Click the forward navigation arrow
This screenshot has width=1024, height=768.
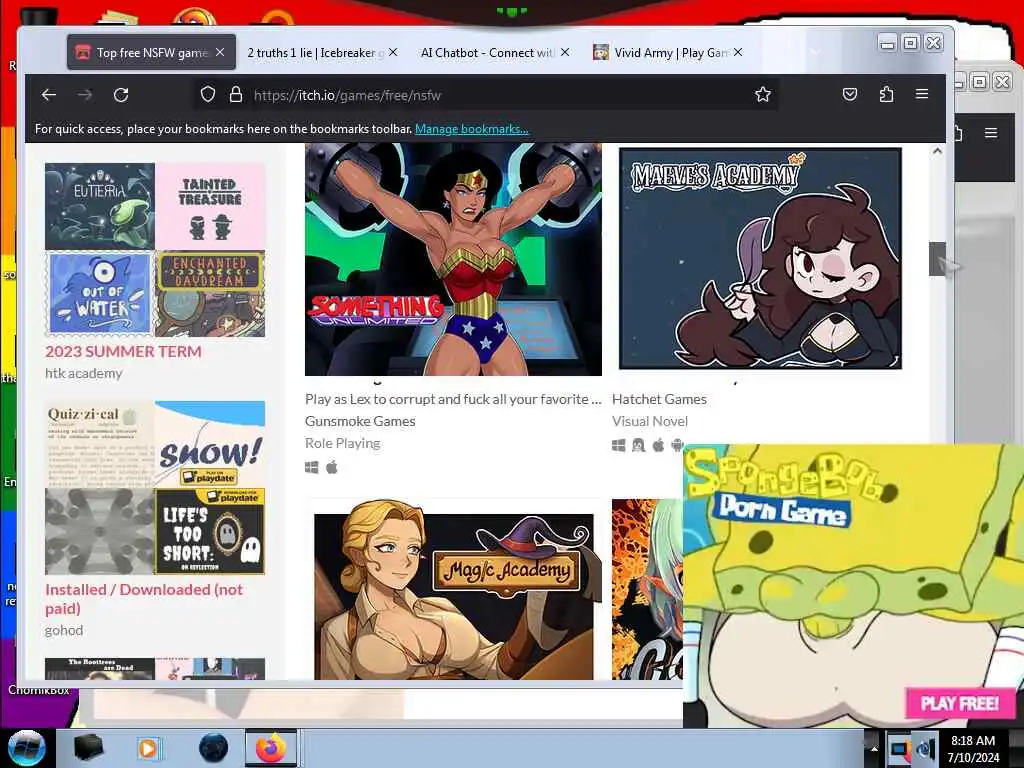point(85,95)
